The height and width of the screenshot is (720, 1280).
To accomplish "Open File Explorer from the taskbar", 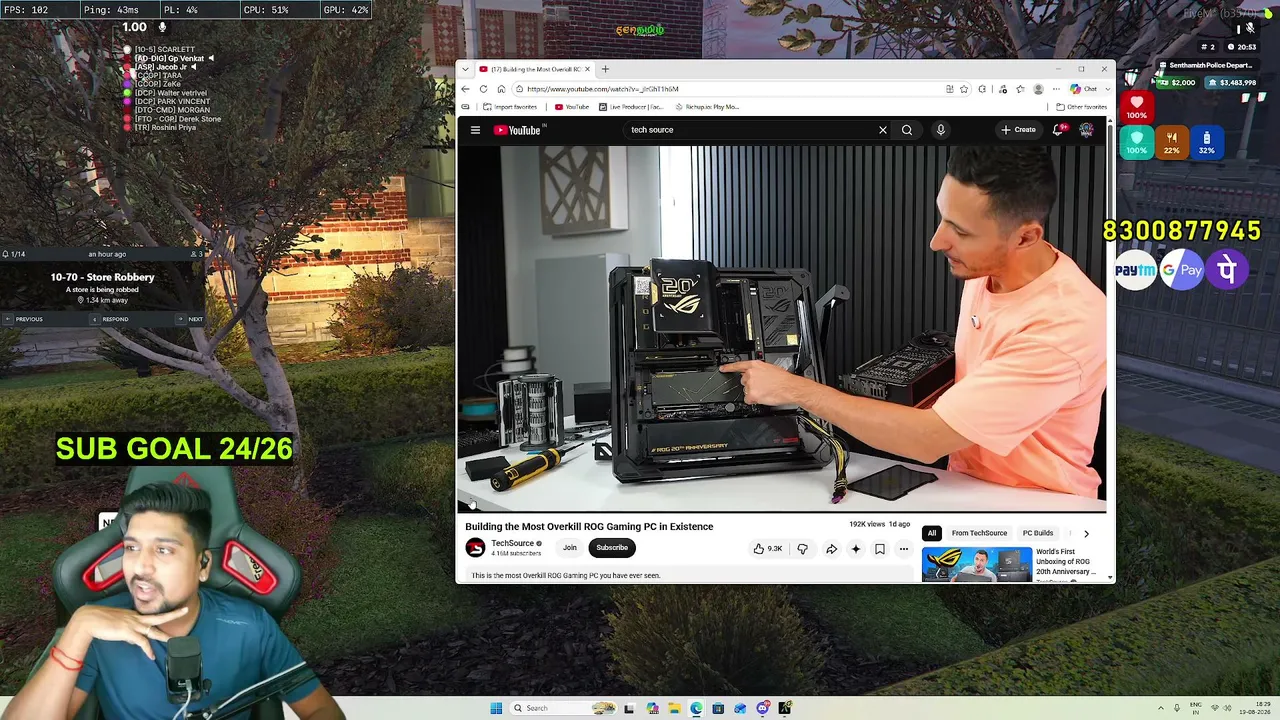I will tap(674, 708).
